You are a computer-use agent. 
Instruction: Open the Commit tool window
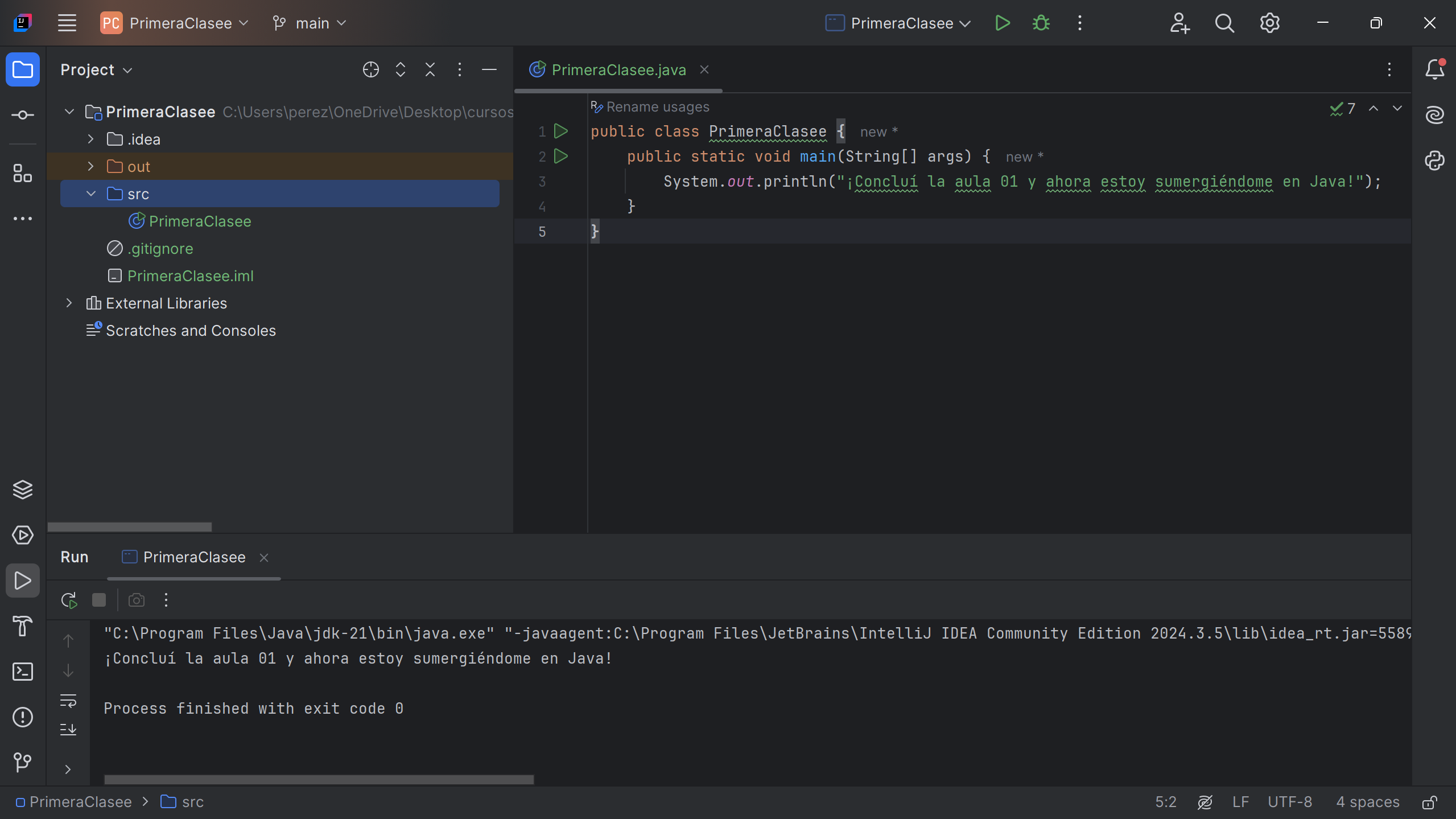(23, 115)
